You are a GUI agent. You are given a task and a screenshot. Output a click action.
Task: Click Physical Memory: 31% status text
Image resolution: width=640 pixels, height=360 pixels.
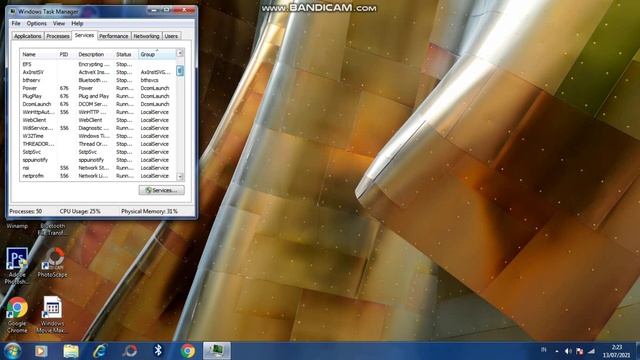point(149,211)
